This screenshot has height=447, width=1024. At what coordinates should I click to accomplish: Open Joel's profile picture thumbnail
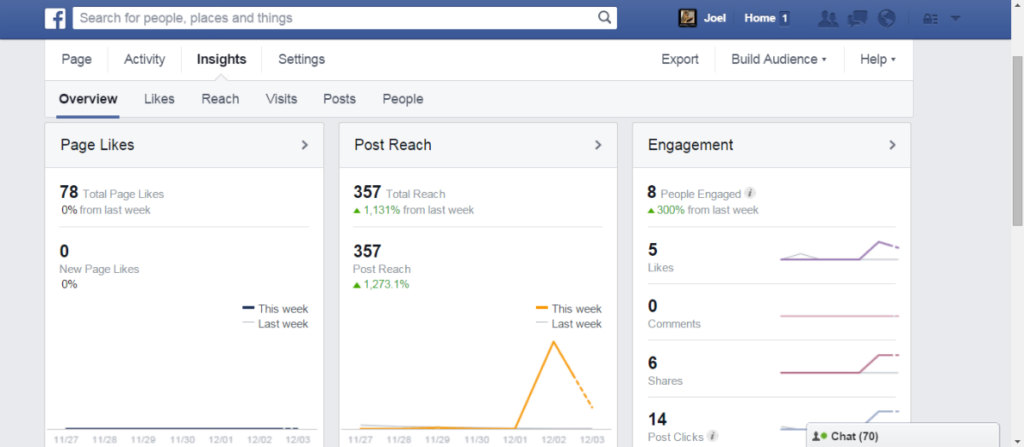tap(688, 18)
